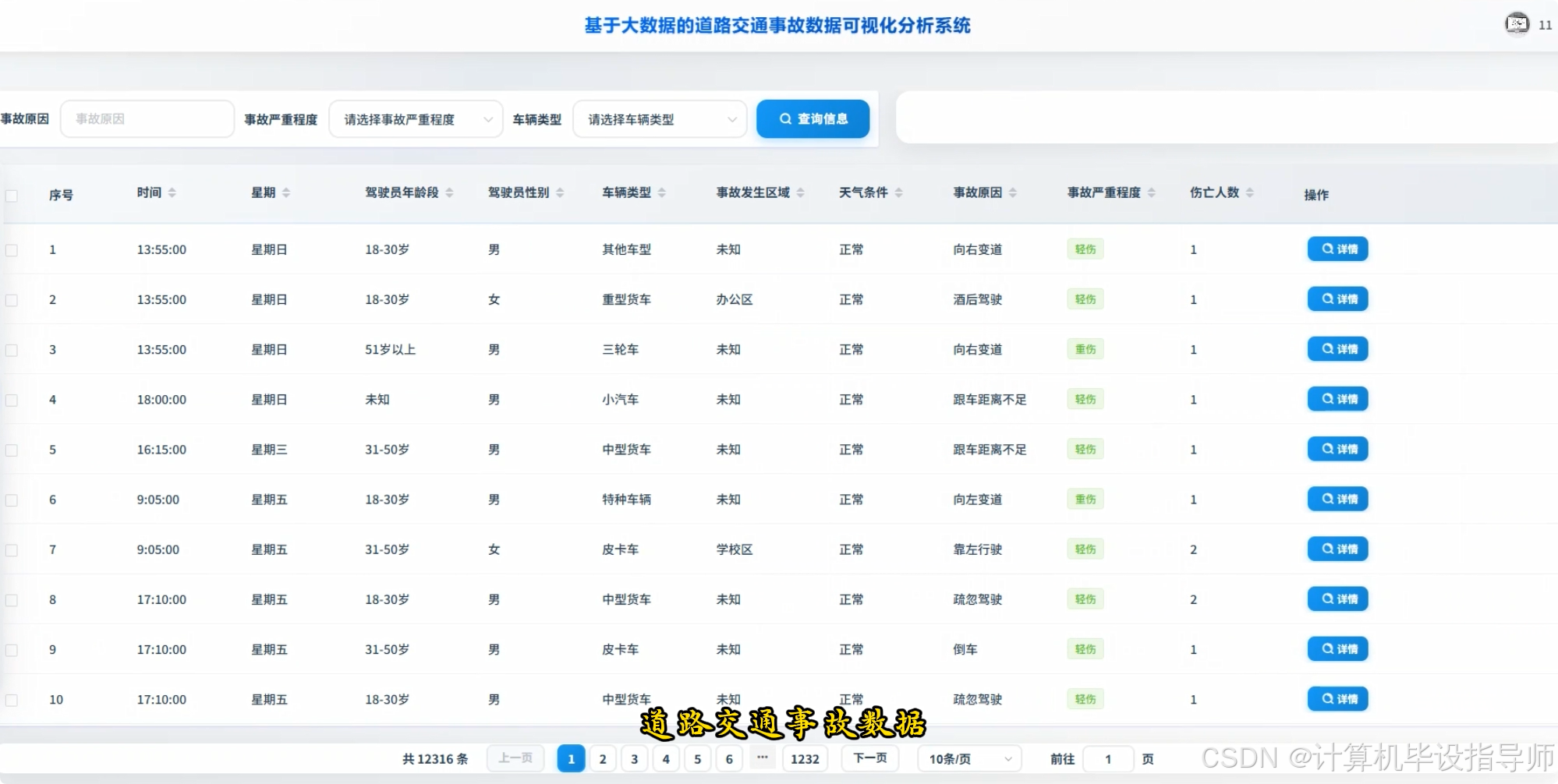The height and width of the screenshot is (784, 1558).
Task: Click the magnifier icon on the 查询信息 button
Action: click(786, 118)
